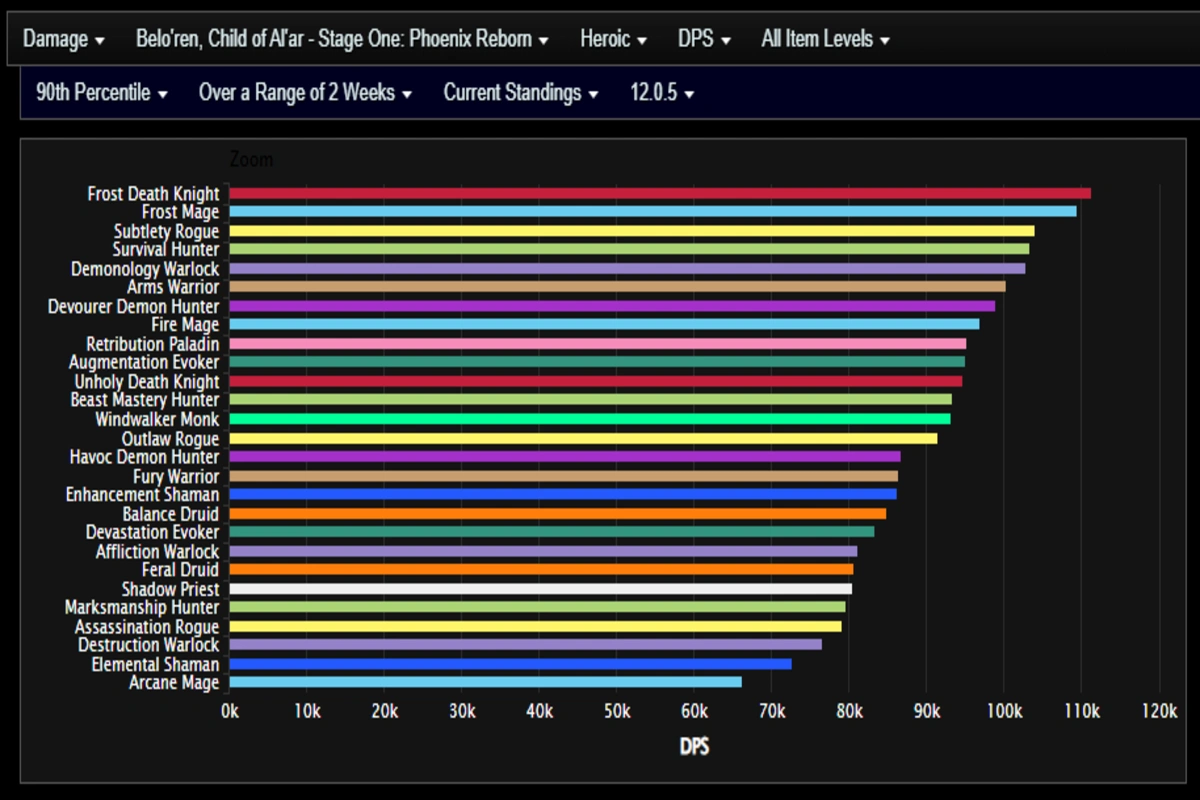This screenshot has height=800, width=1200.
Task: Click the Arcane Mage bar
Action: pyautogui.click(x=486, y=682)
